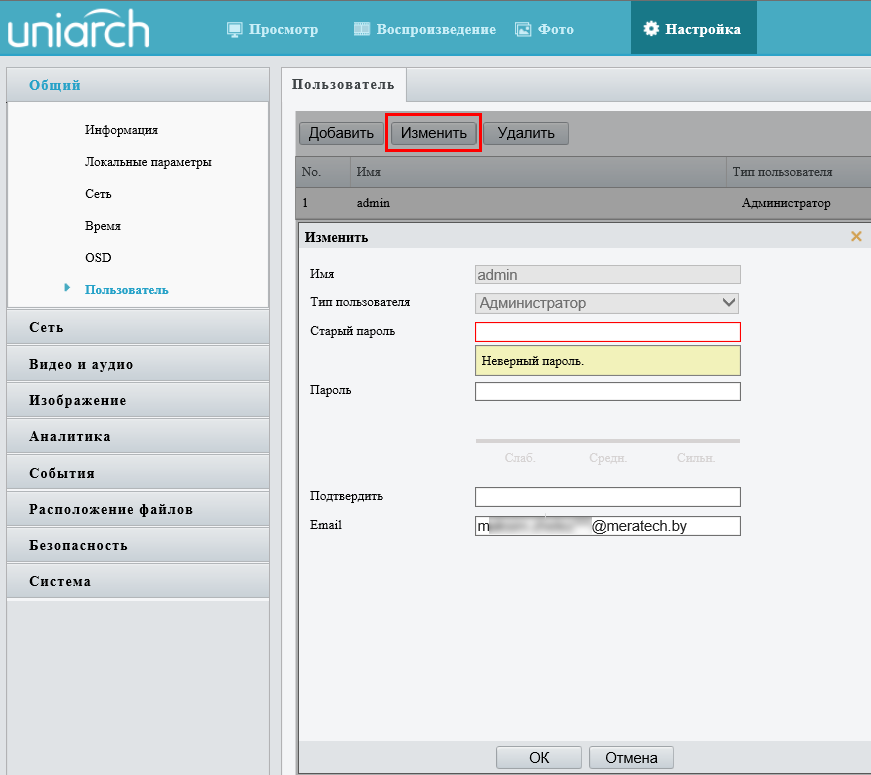Open the Просмотр live view tab
The width and height of the screenshot is (871, 775).
(273, 29)
